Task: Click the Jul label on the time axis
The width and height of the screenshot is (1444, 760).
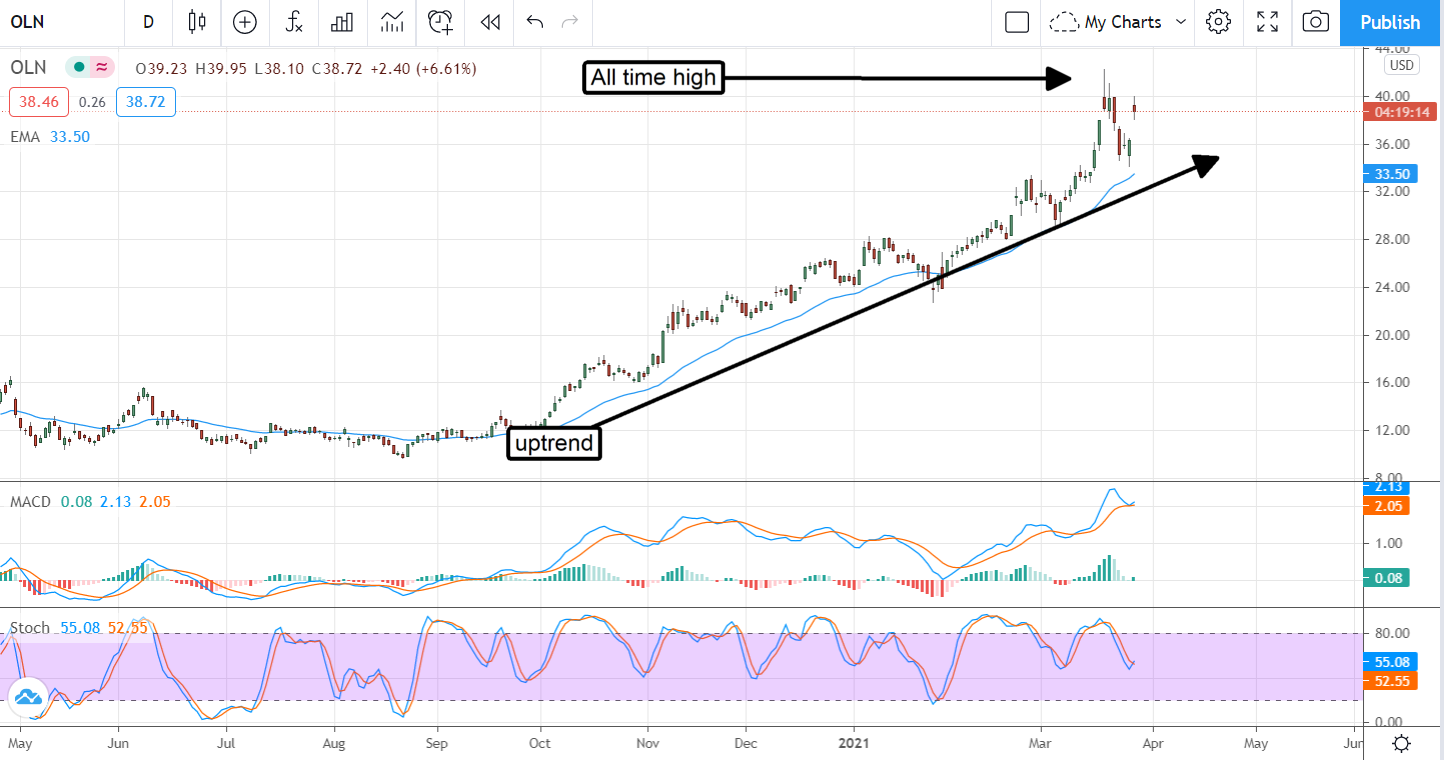Action: point(226,744)
